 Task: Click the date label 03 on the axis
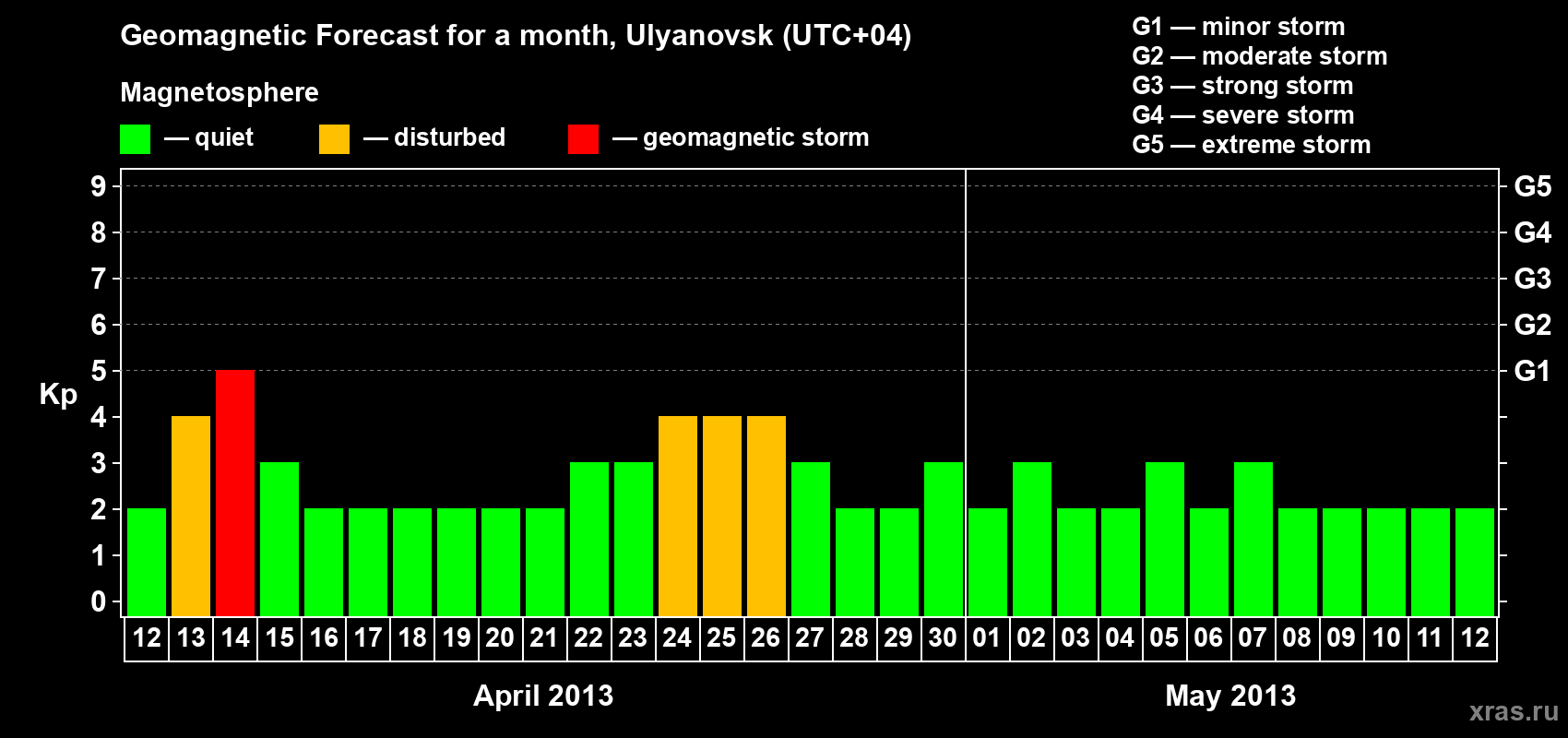[x=1075, y=637]
